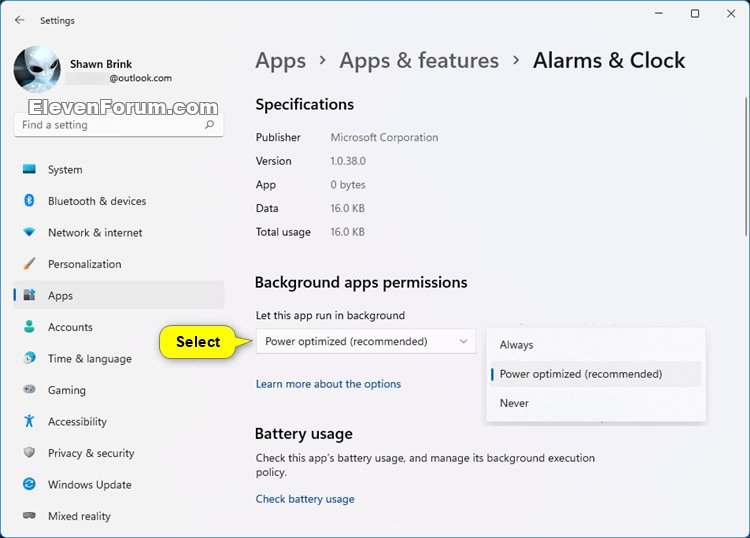The height and width of the screenshot is (538, 750).
Task: Open Gaming settings
Action: point(119,390)
